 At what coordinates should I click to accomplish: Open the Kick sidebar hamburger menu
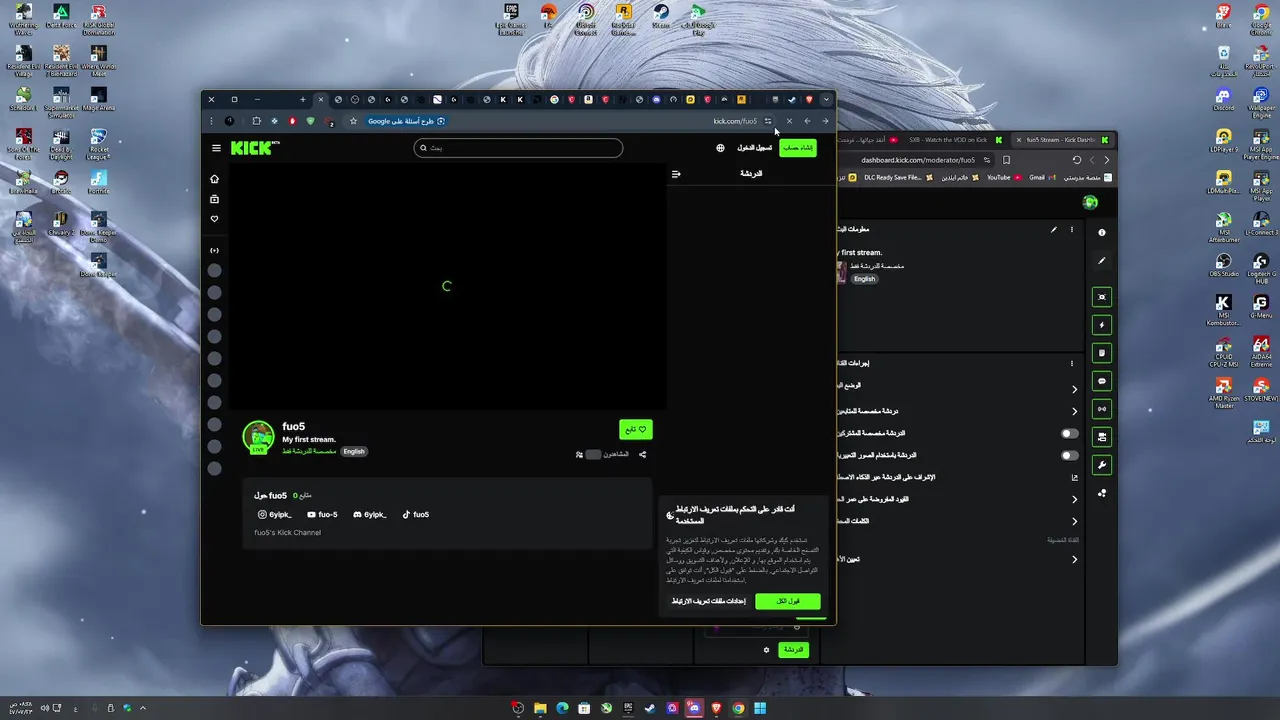click(216, 148)
